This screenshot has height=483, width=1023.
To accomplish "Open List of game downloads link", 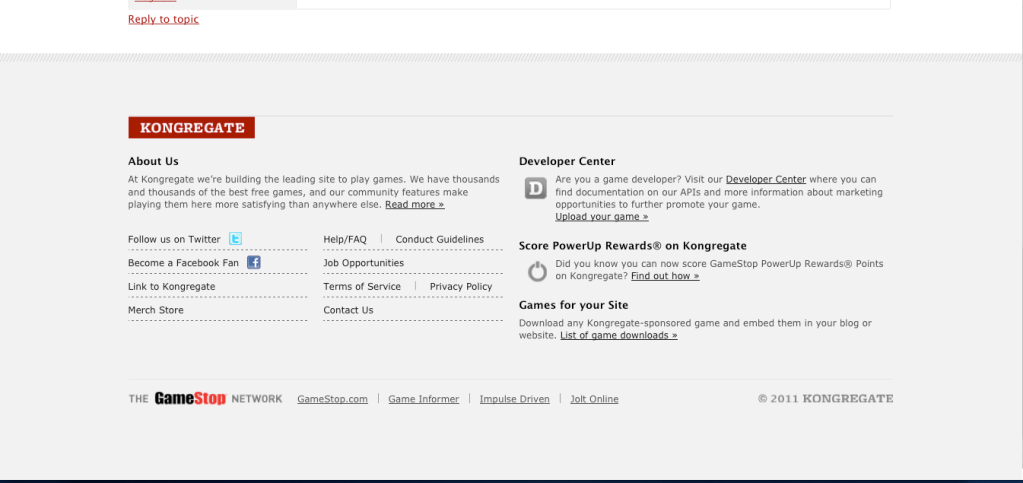I will (618, 335).
